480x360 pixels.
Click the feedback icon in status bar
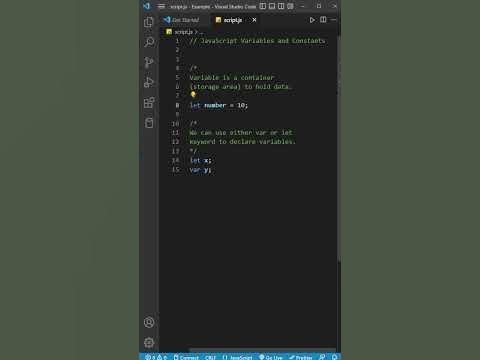coord(322,357)
